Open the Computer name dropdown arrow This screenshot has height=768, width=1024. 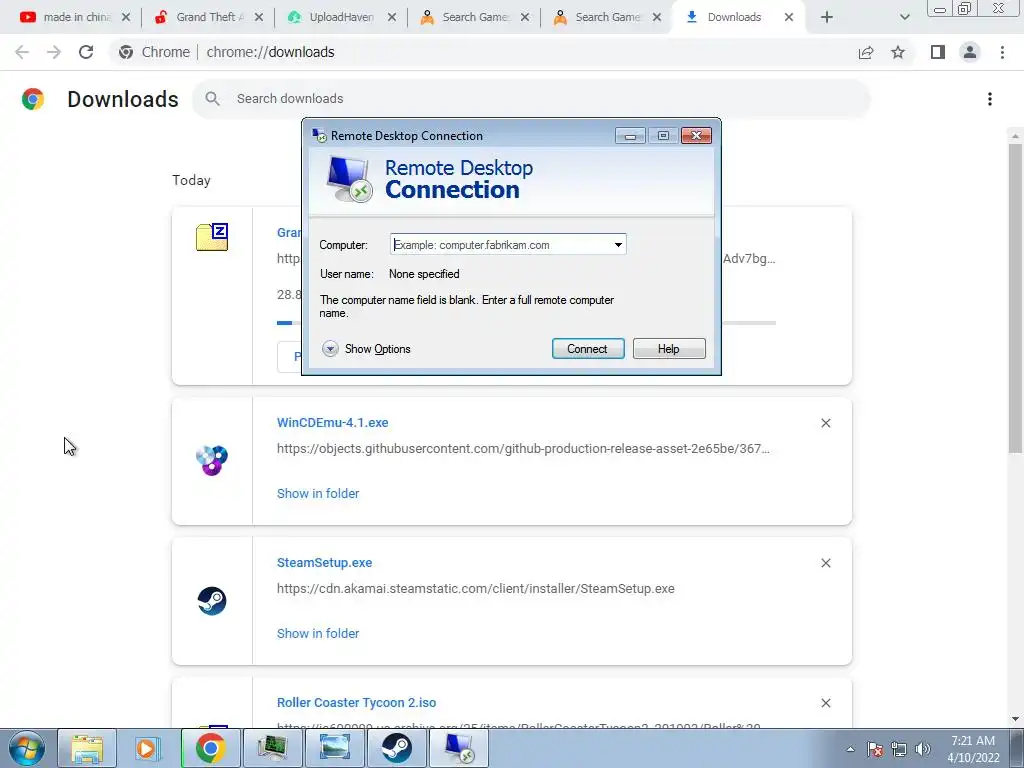[x=618, y=245]
